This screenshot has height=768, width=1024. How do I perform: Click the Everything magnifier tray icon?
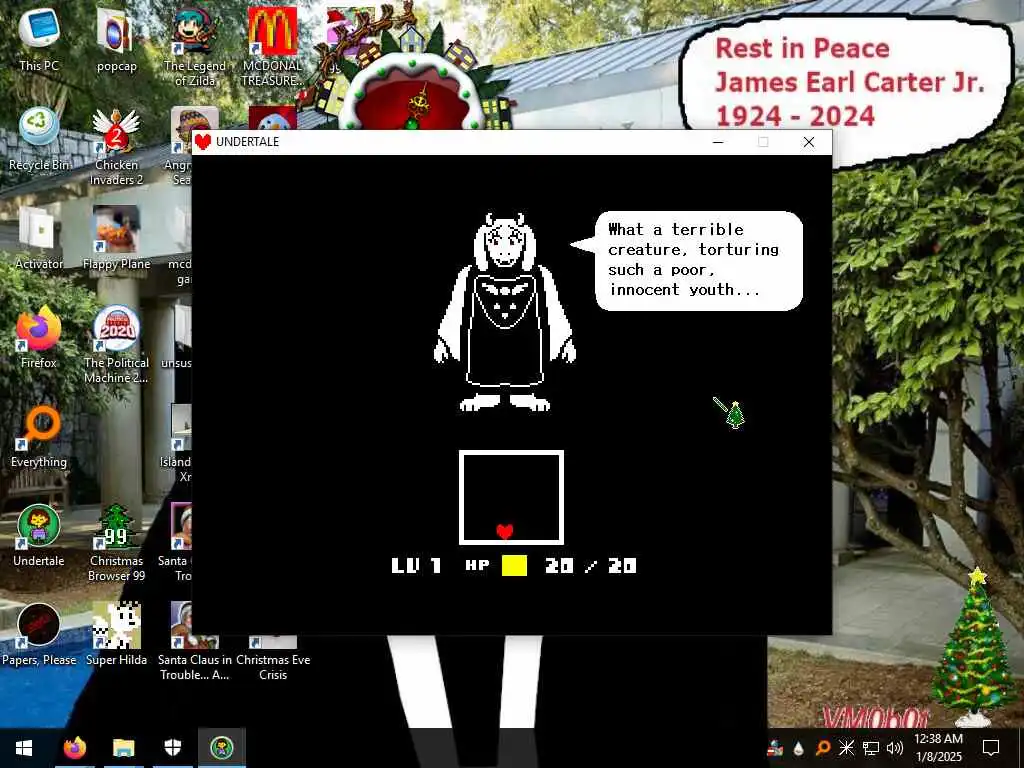[823, 748]
